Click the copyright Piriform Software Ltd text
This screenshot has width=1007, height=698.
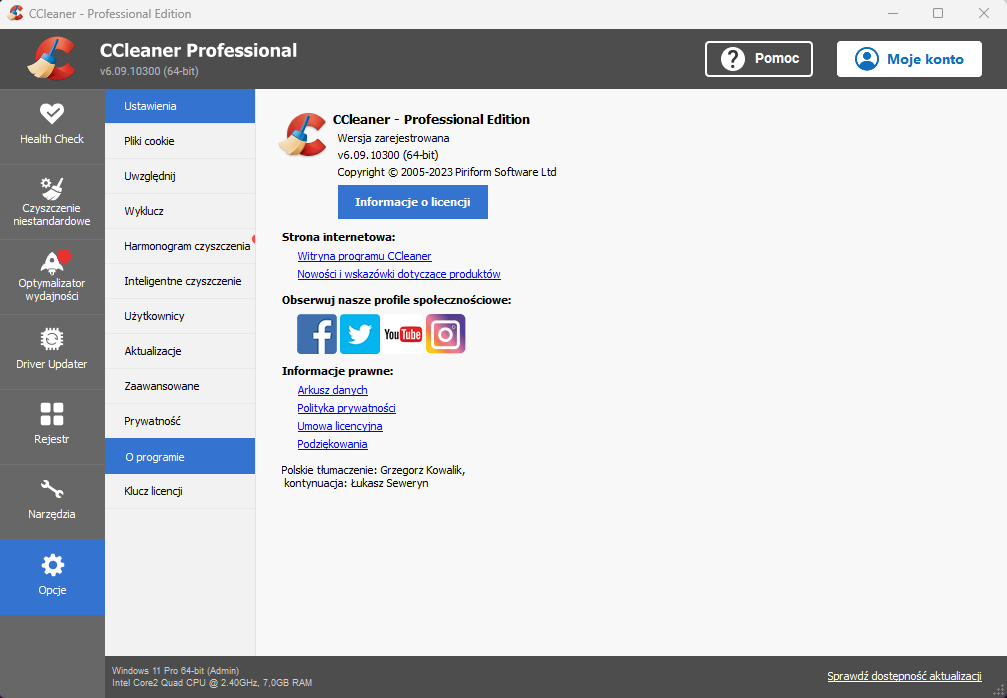[x=447, y=172]
